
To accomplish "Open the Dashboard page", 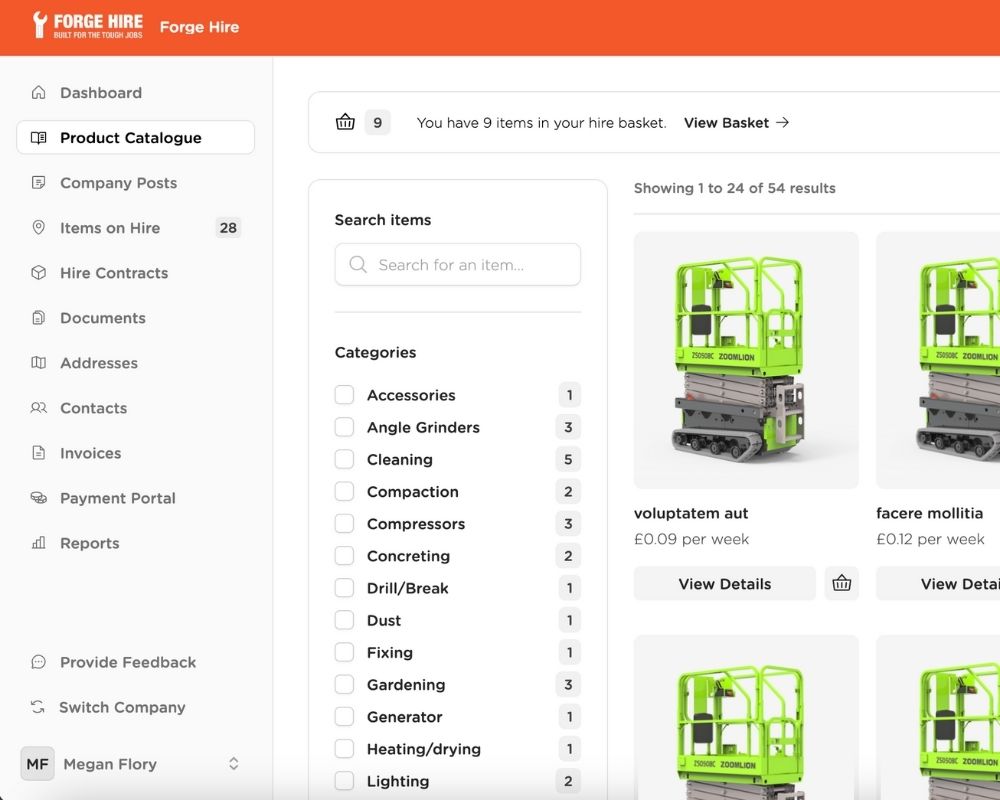I will pos(135,93).
